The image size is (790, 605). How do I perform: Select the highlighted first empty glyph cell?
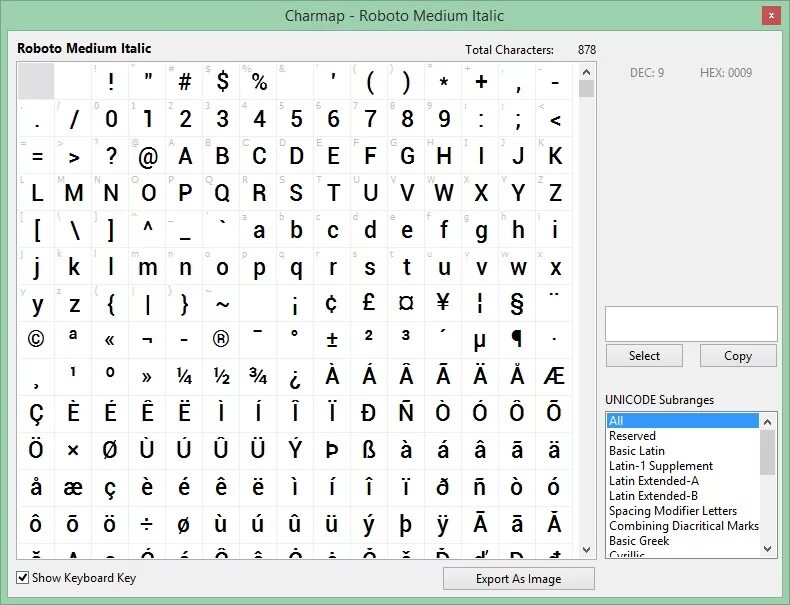pos(36,81)
